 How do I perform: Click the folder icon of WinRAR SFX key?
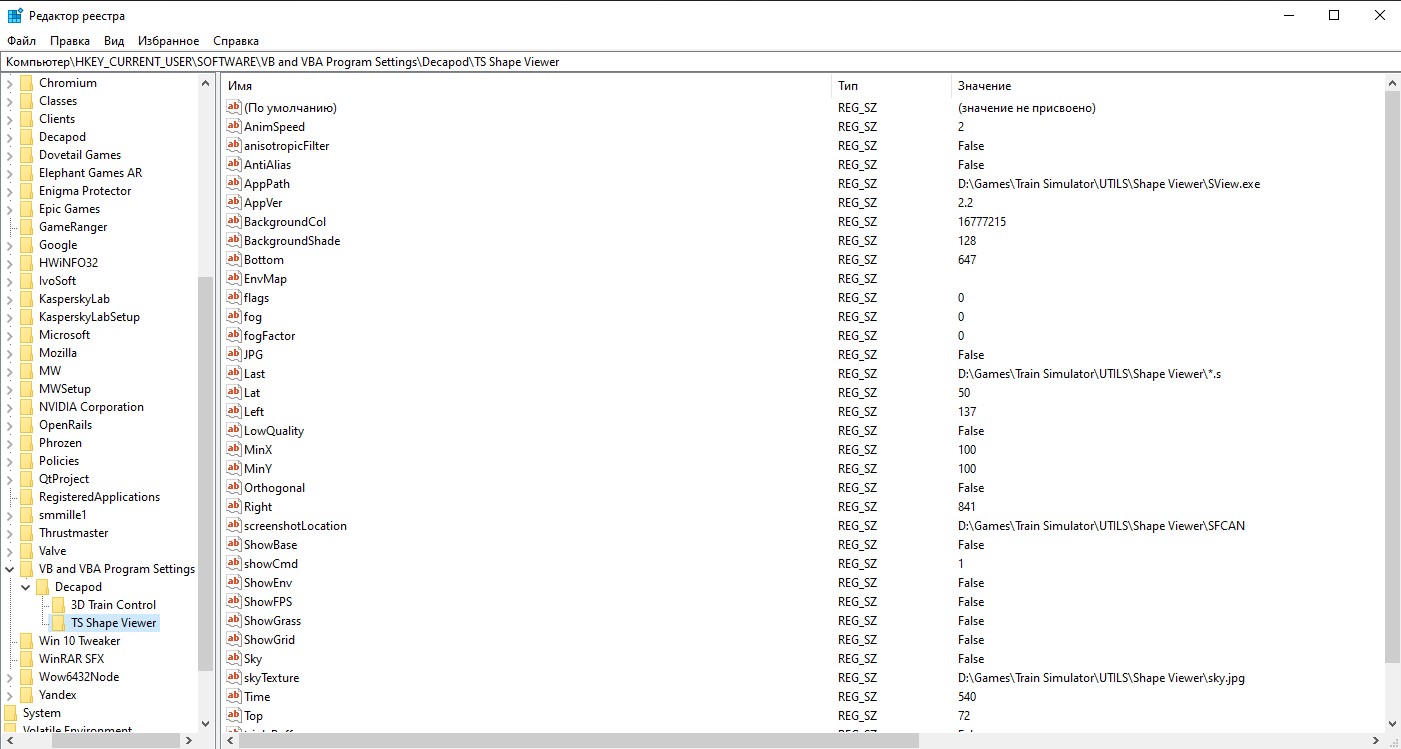26,659
